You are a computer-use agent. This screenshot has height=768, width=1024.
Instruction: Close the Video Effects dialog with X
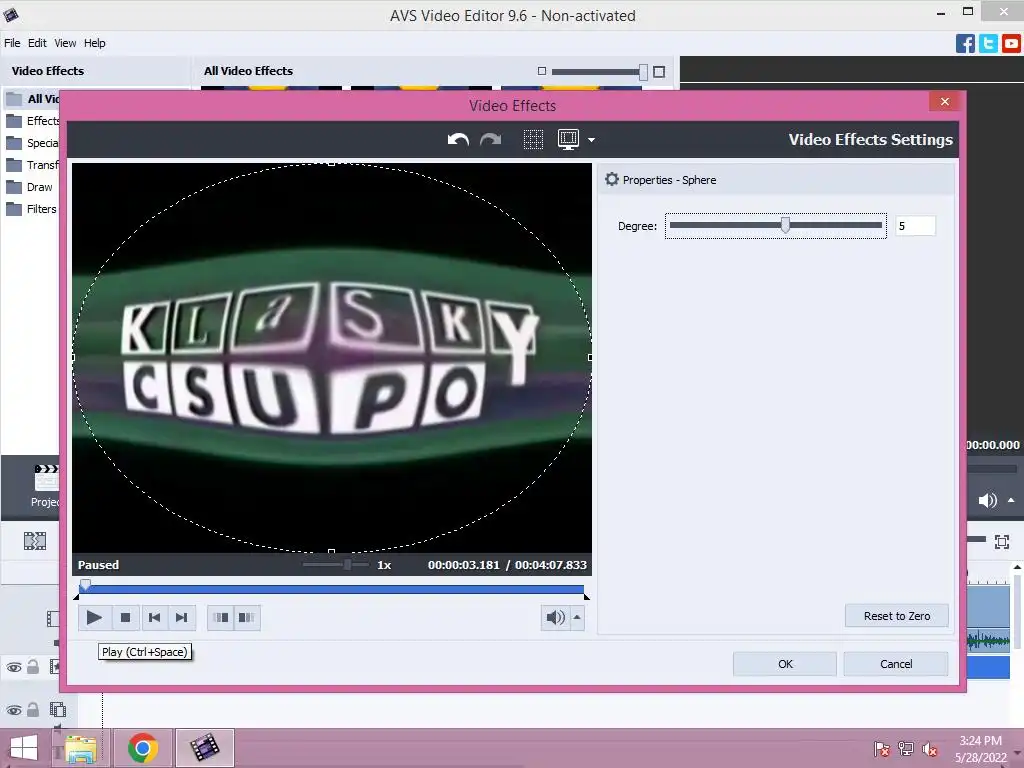tap(944, 101)
